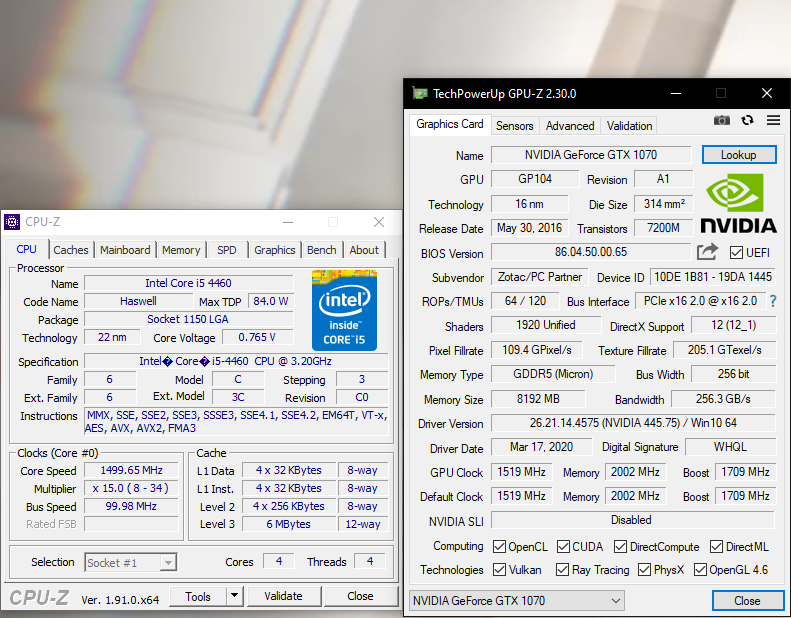Open the GPU-Z hamburger menu

[773, 120]
